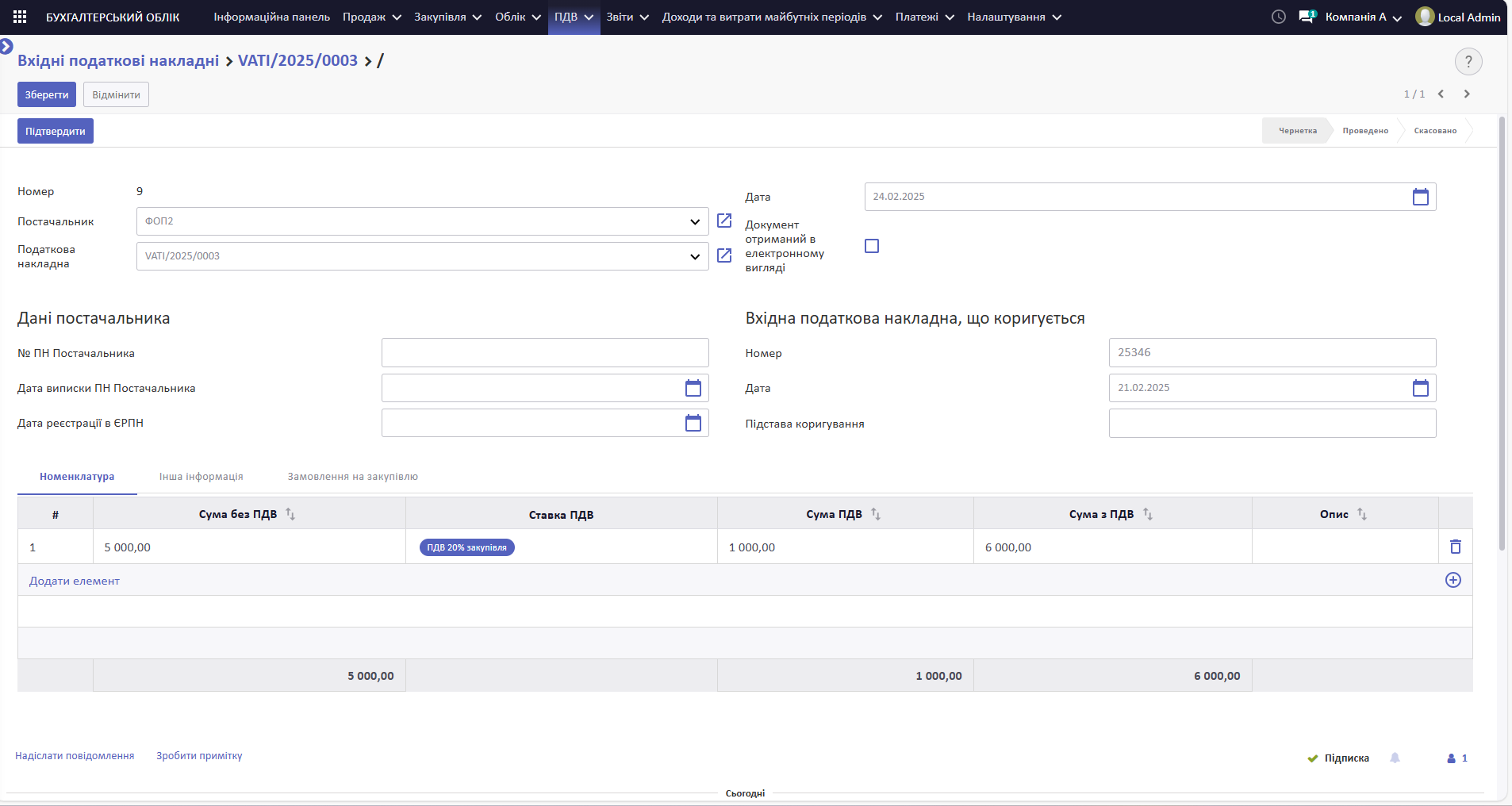Image resolution: width=1512 pixels, height=806 pixels.
Task: Open Податкова накладна dropdown arrow
Action: pos(695,256)
